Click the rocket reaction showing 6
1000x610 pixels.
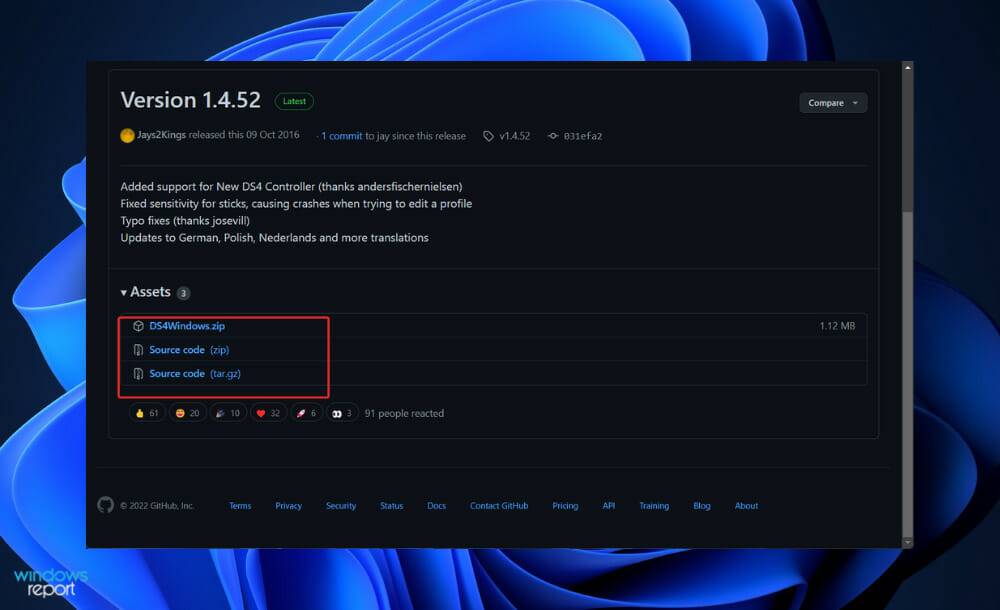pyautogui.click(x=307, y=413)
